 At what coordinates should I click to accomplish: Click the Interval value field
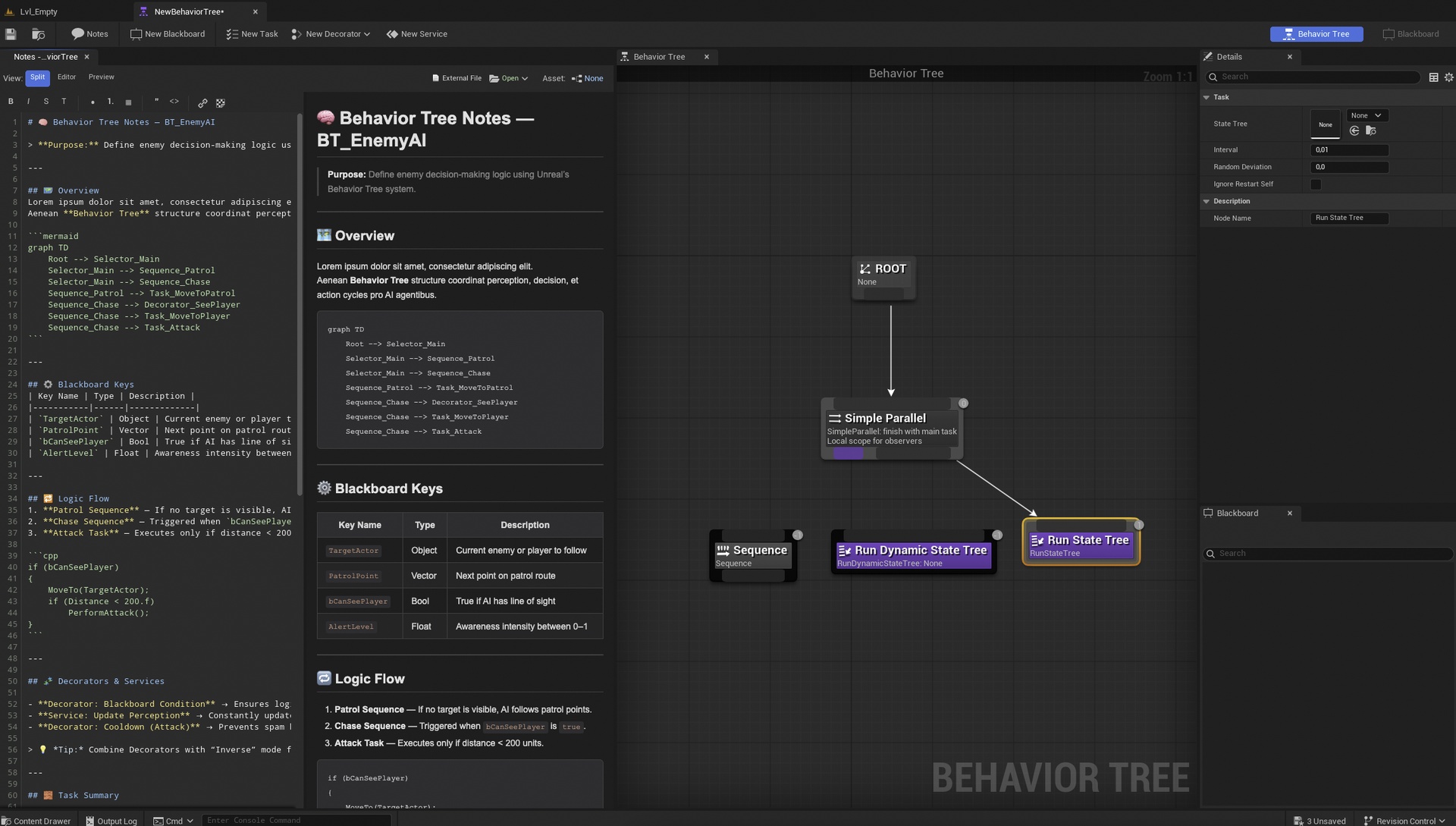(1349, 150)
